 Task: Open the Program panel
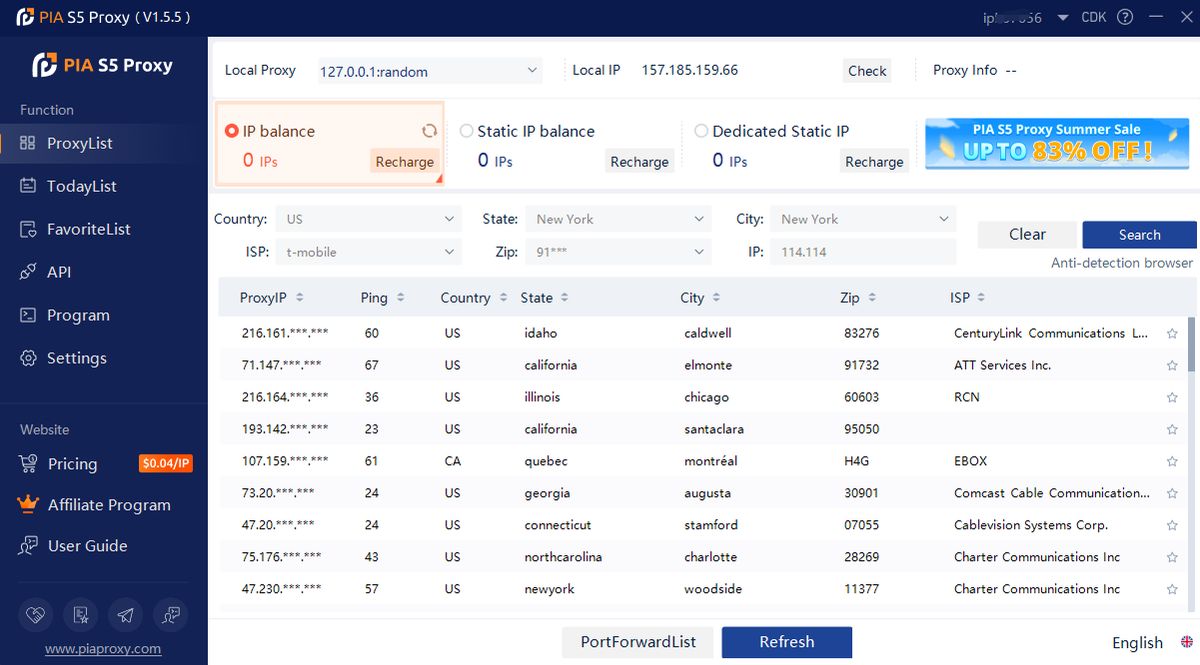(x=79, y=314)
